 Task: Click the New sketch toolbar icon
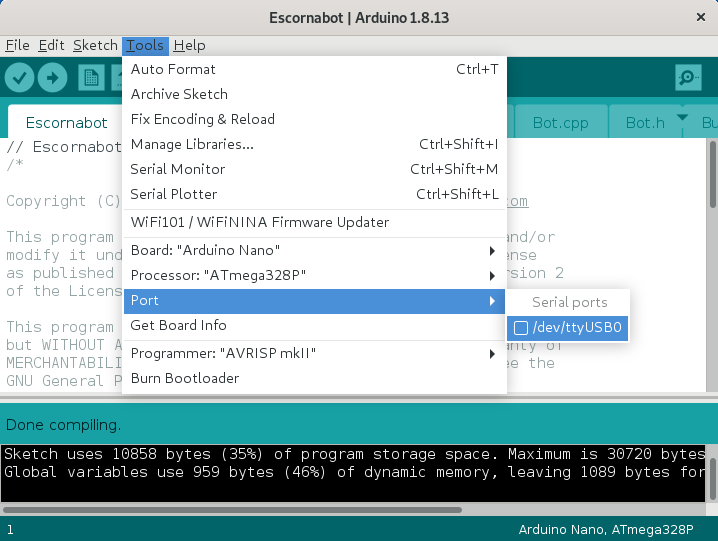click(x=91, y=77)
